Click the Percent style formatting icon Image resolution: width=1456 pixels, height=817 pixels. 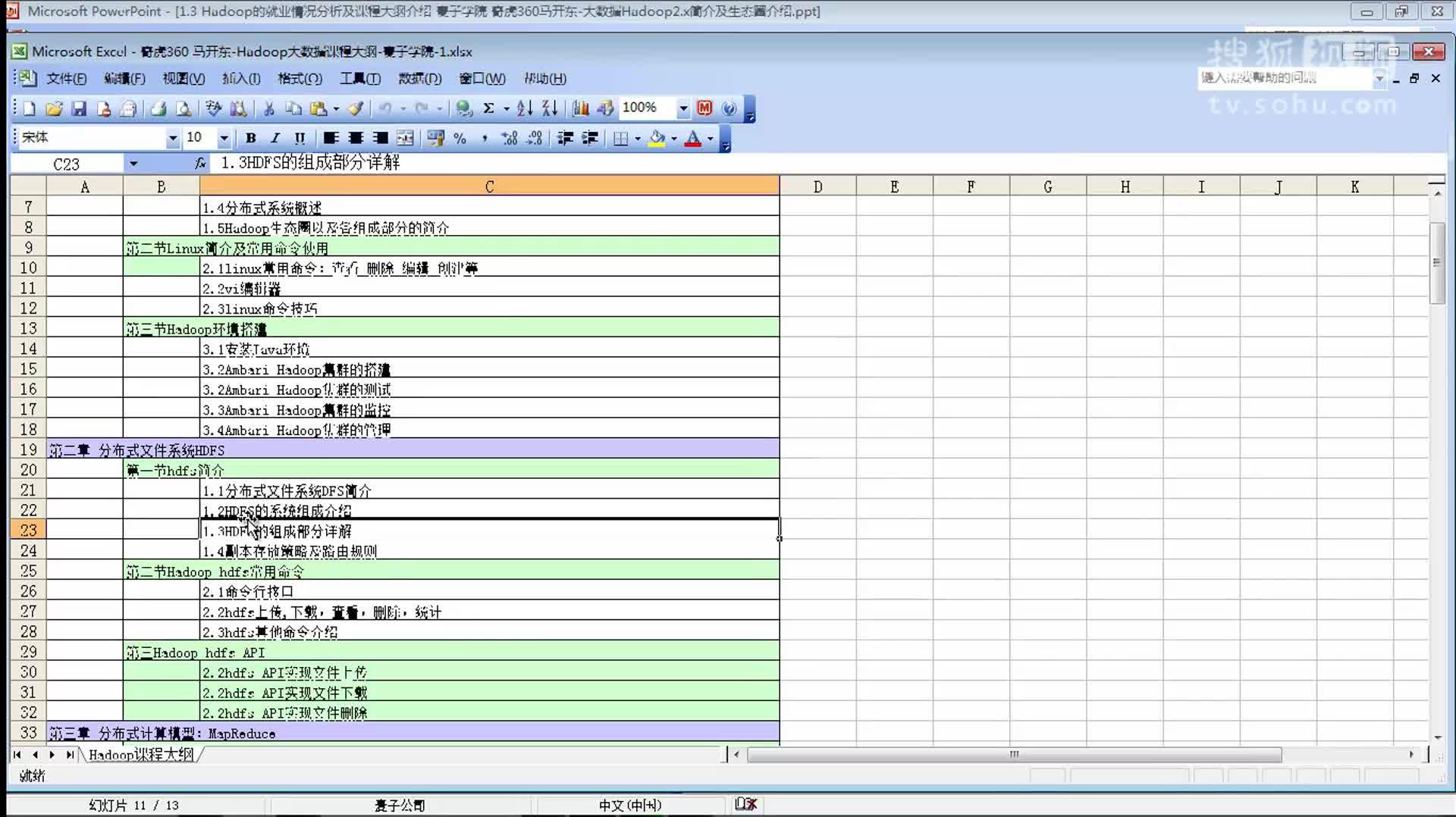459,138
